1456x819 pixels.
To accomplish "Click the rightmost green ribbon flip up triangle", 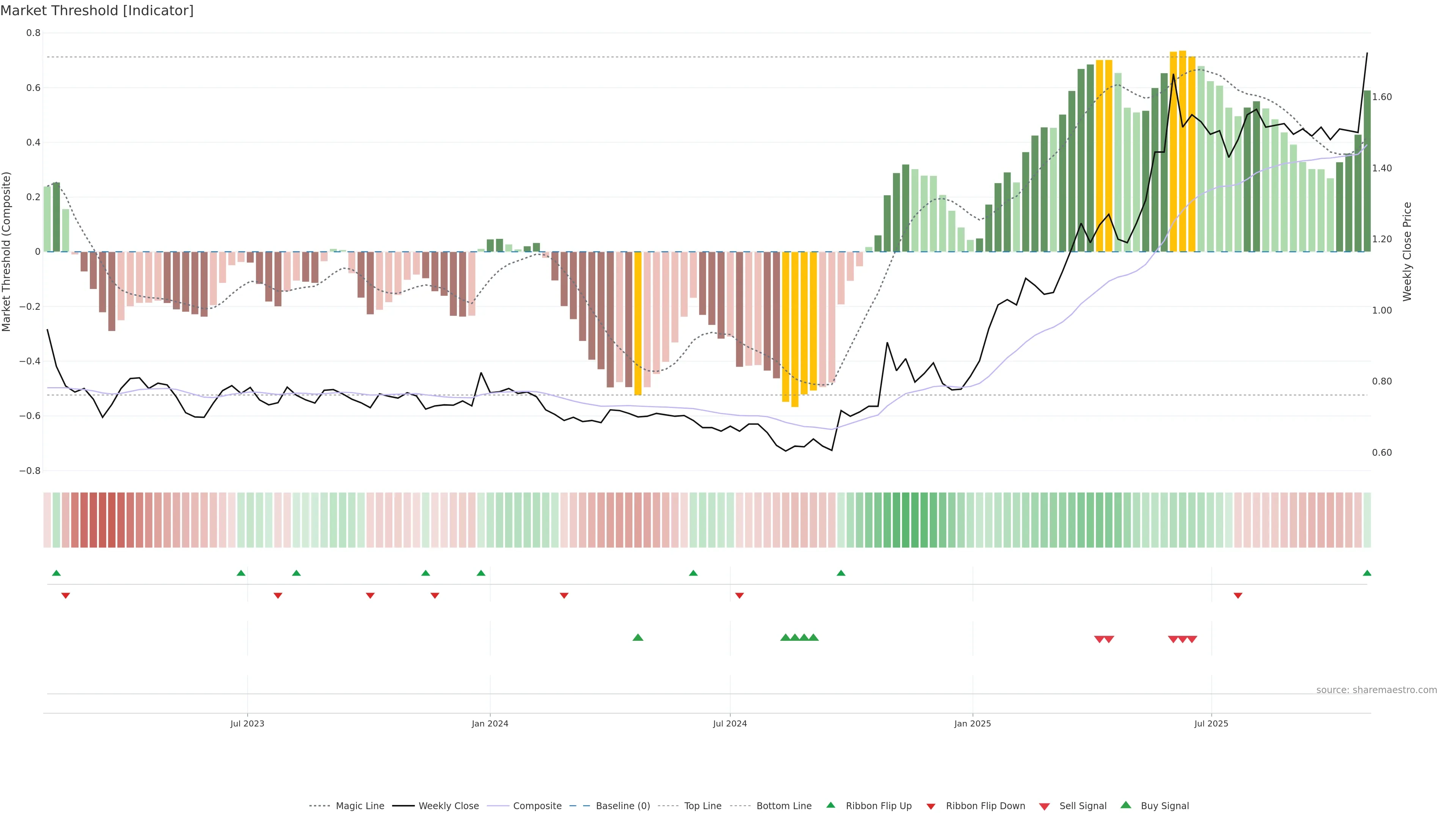I will pos(1367,573).
